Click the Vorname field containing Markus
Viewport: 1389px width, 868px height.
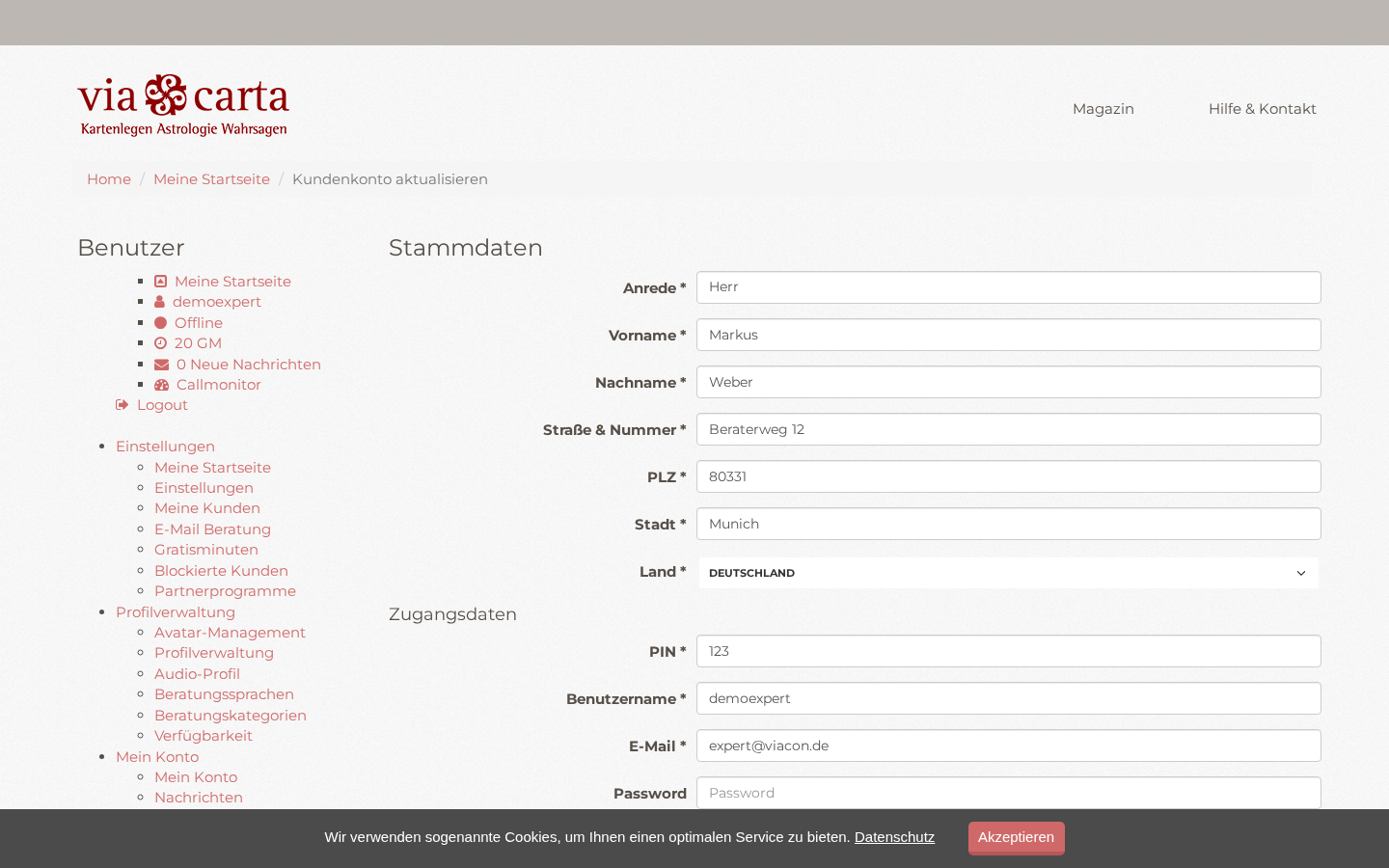1008,335
